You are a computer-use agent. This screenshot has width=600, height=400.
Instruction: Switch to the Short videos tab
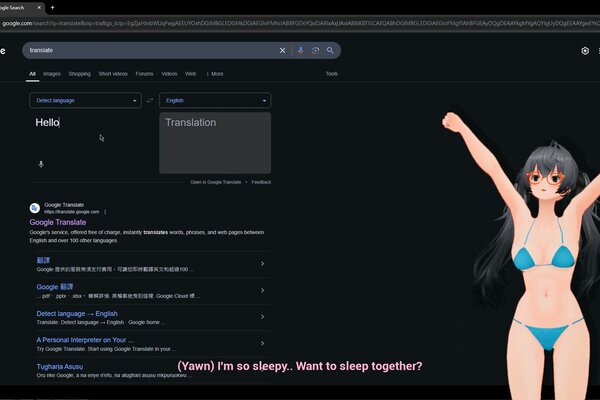click(113, 74)
